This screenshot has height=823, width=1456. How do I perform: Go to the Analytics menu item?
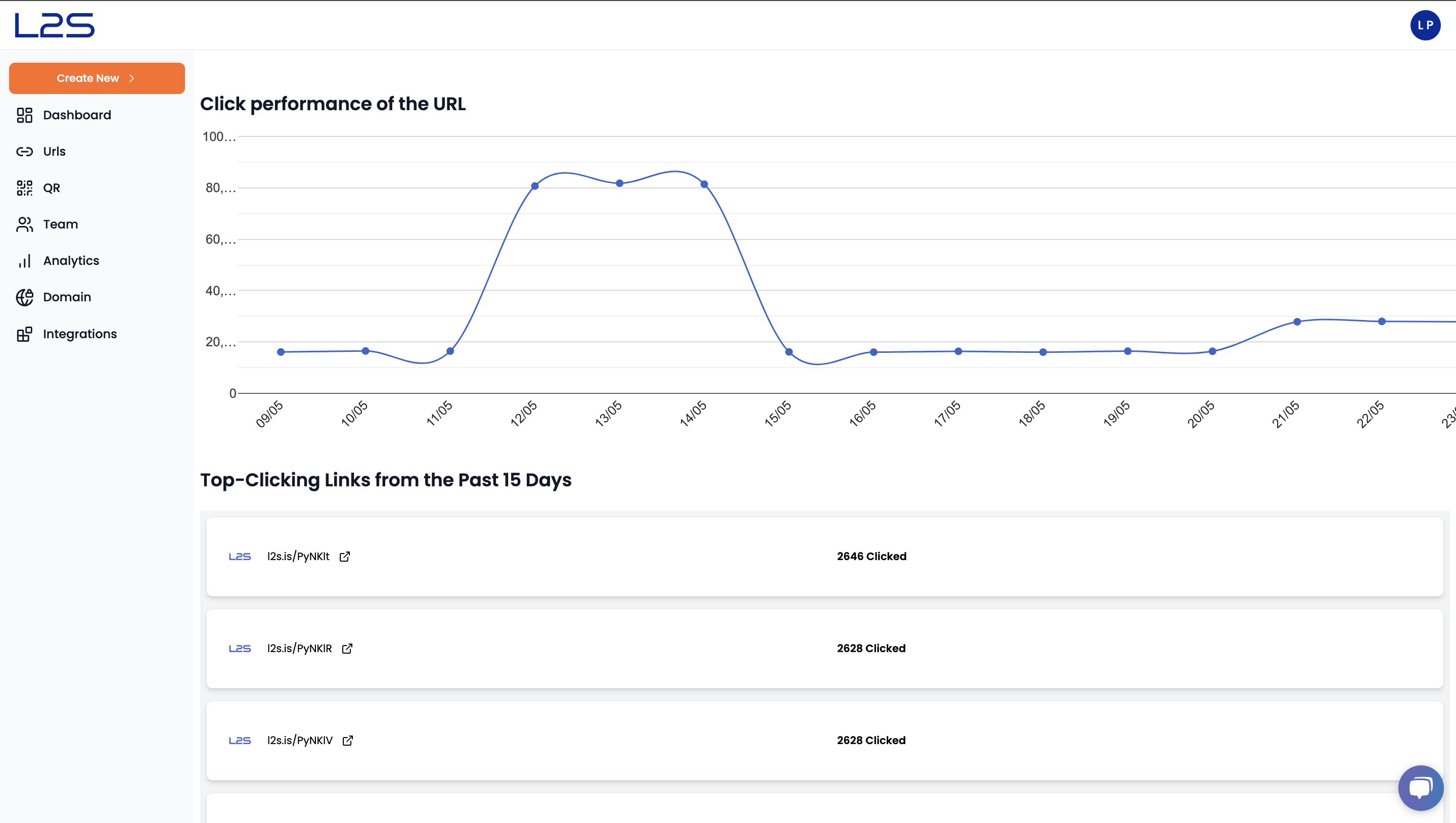[x=71, y=260]
